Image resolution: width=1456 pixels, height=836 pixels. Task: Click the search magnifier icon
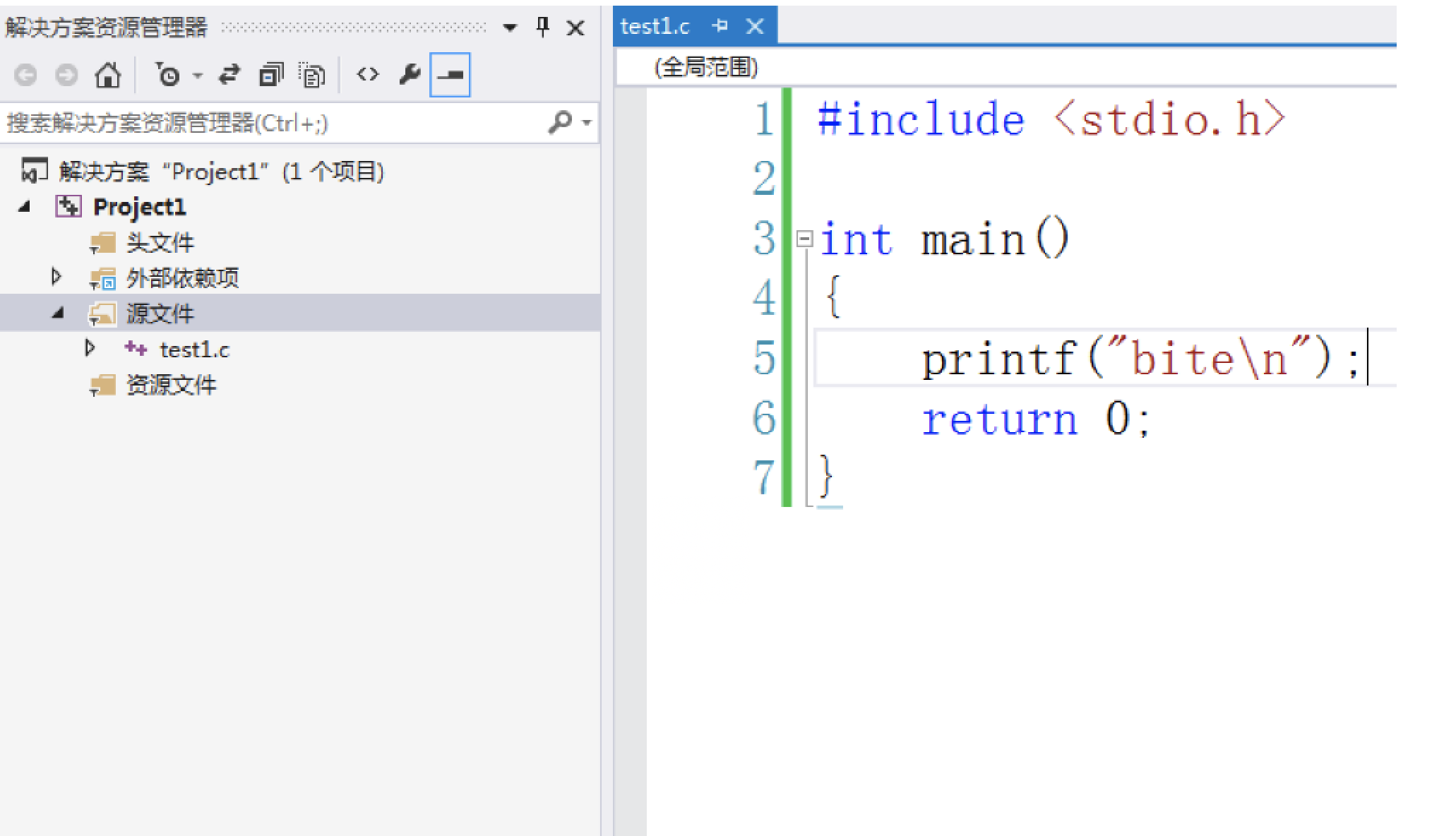(559, 122)
